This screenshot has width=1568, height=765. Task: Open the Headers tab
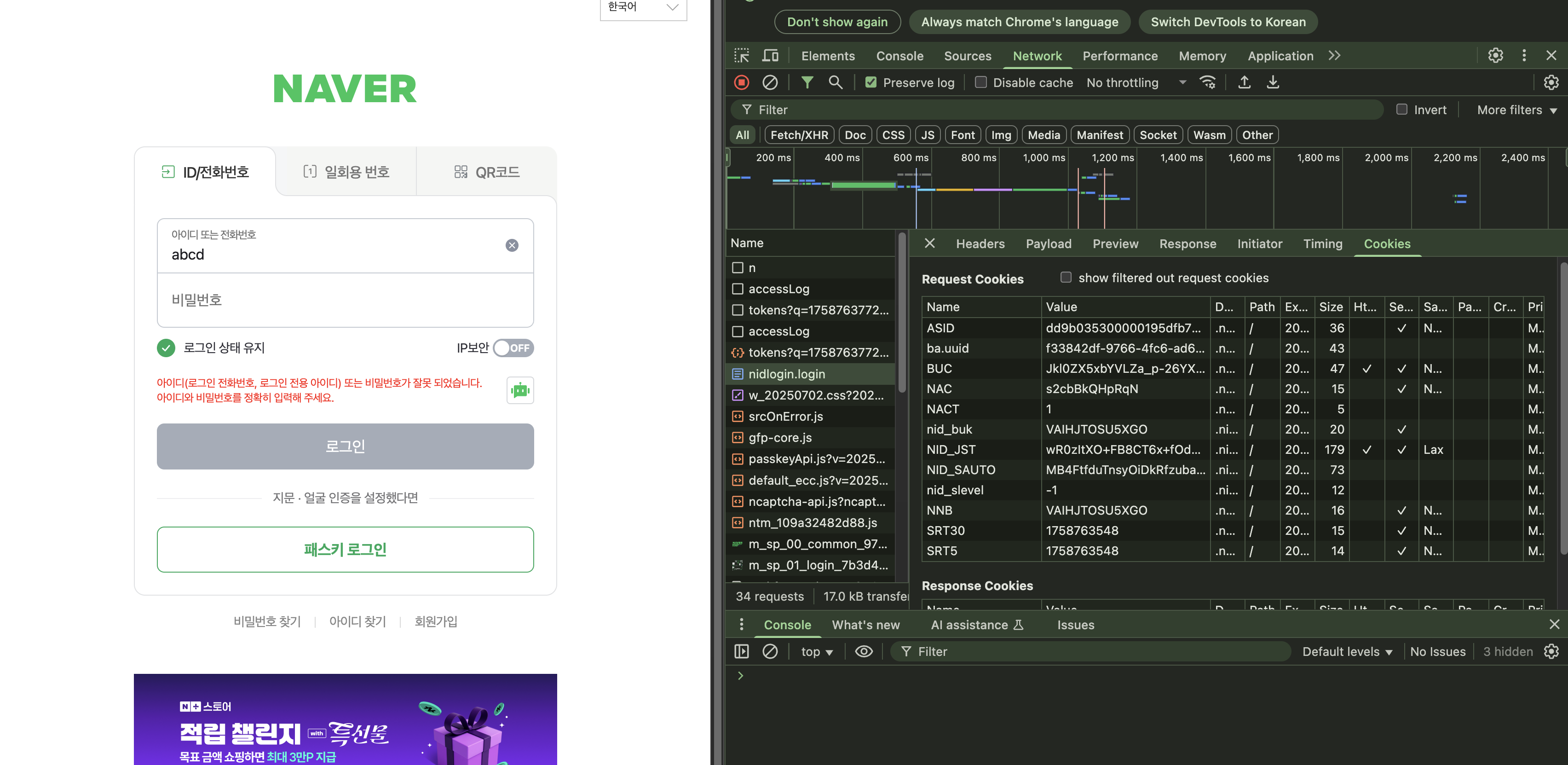coord(980,243)
